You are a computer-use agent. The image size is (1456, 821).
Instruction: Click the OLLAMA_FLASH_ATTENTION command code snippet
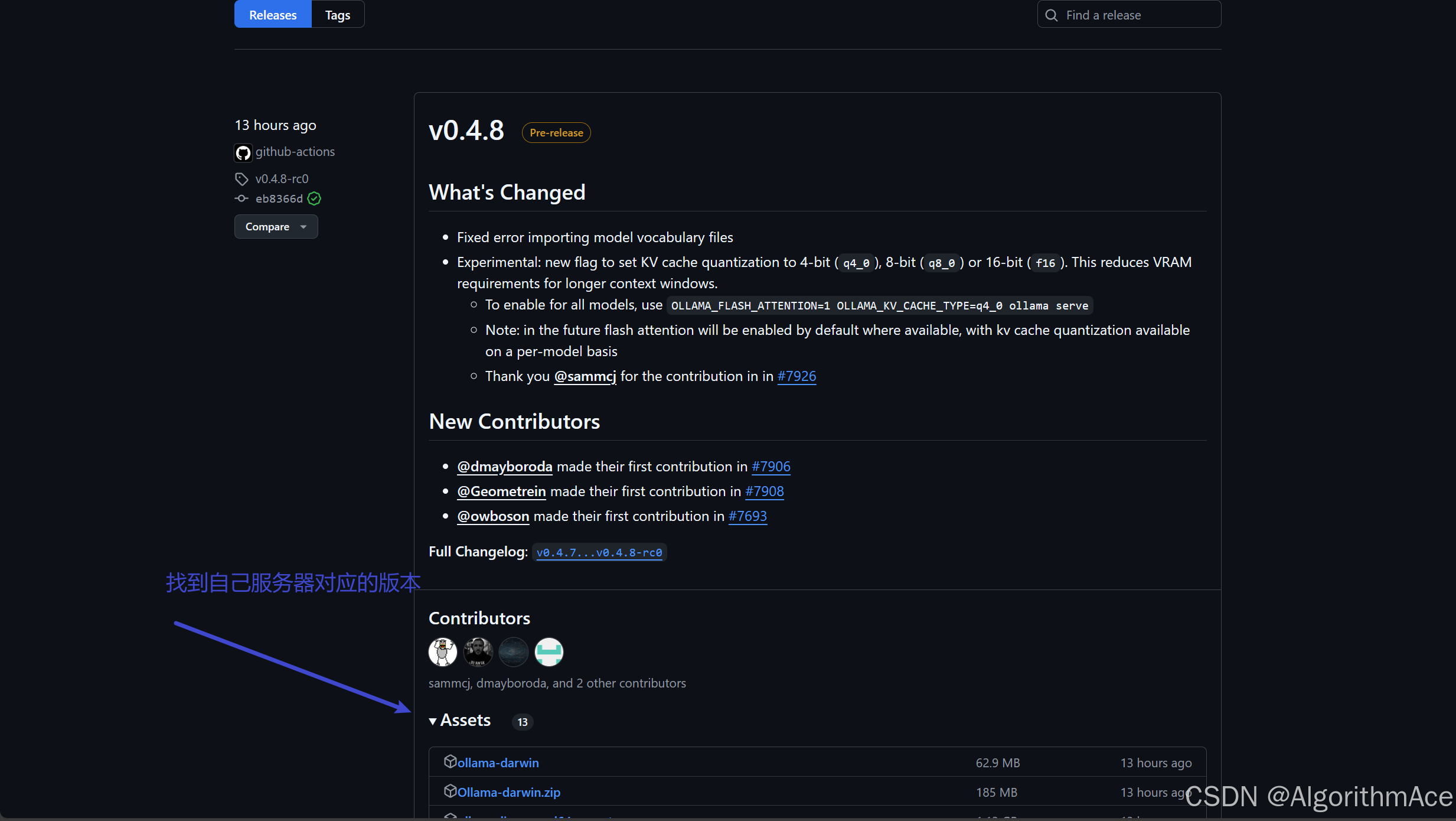tap(880, 306)
